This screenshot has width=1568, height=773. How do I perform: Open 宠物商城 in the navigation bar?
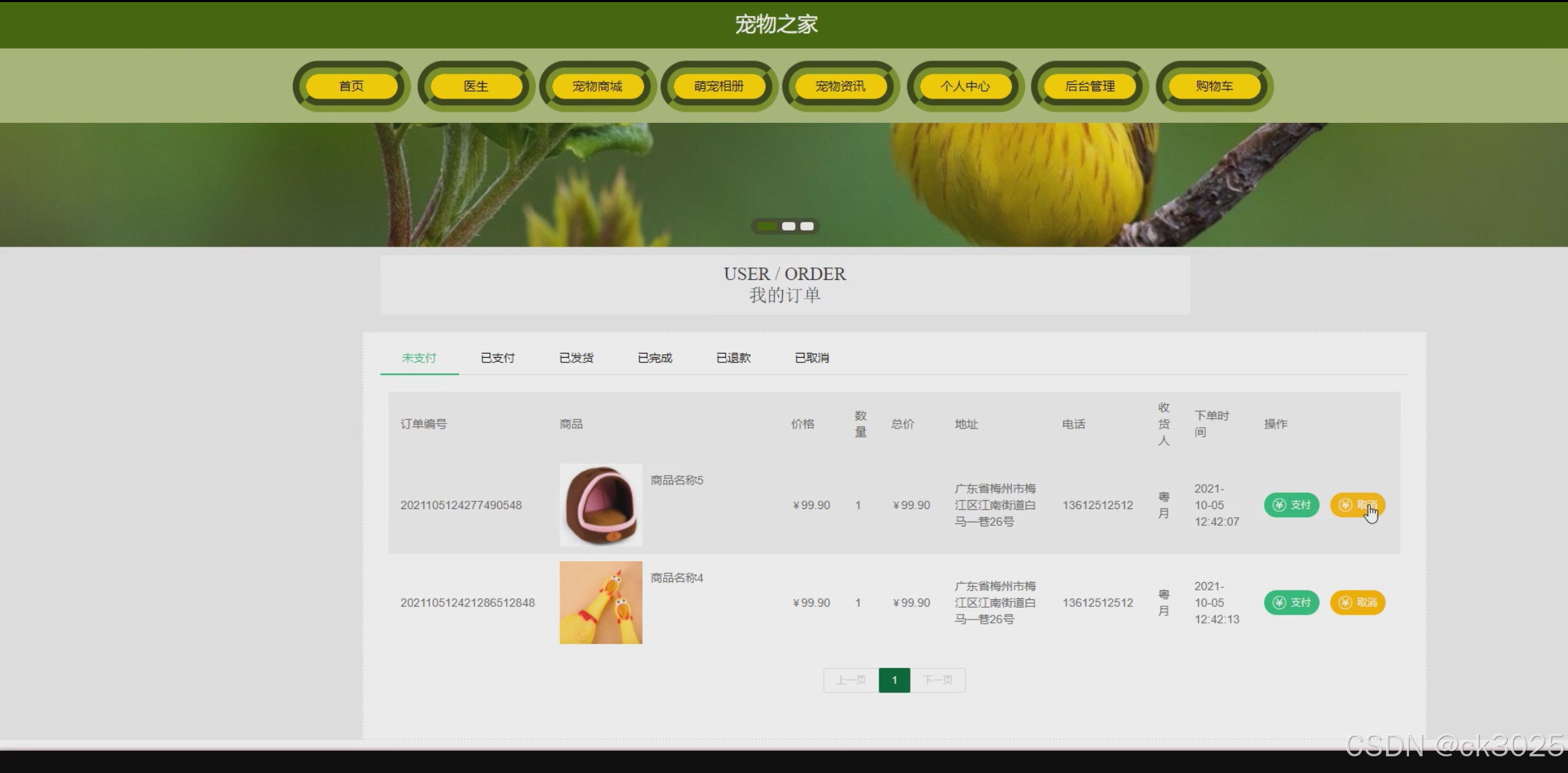pos(598,86)
